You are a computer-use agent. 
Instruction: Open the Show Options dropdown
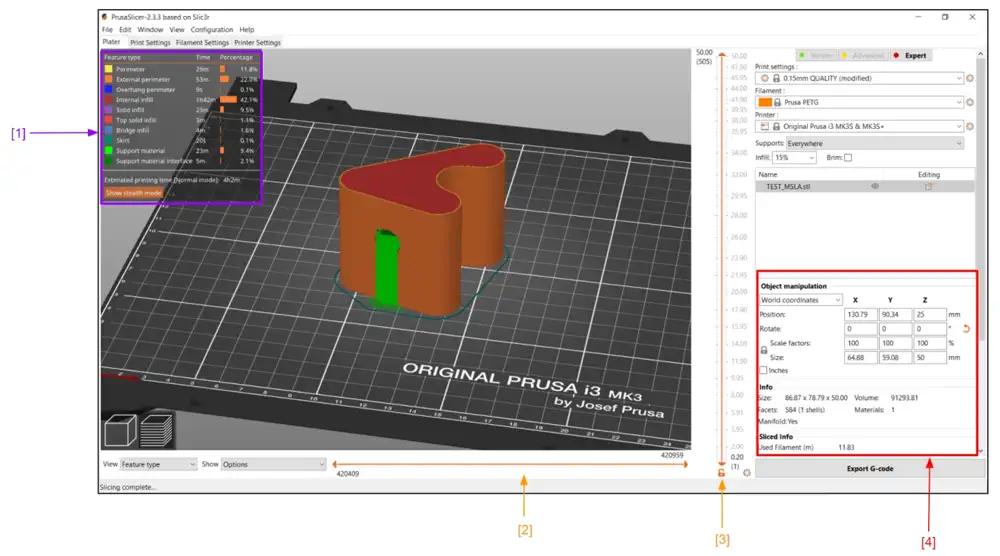pyautogui.click(x=273, y=464)
